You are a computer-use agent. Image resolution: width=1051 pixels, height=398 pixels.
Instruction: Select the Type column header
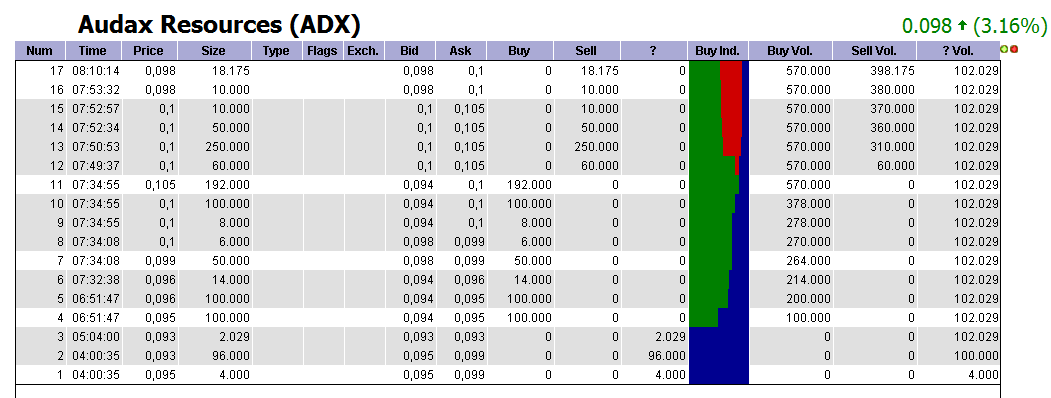(x=276, y=51)
